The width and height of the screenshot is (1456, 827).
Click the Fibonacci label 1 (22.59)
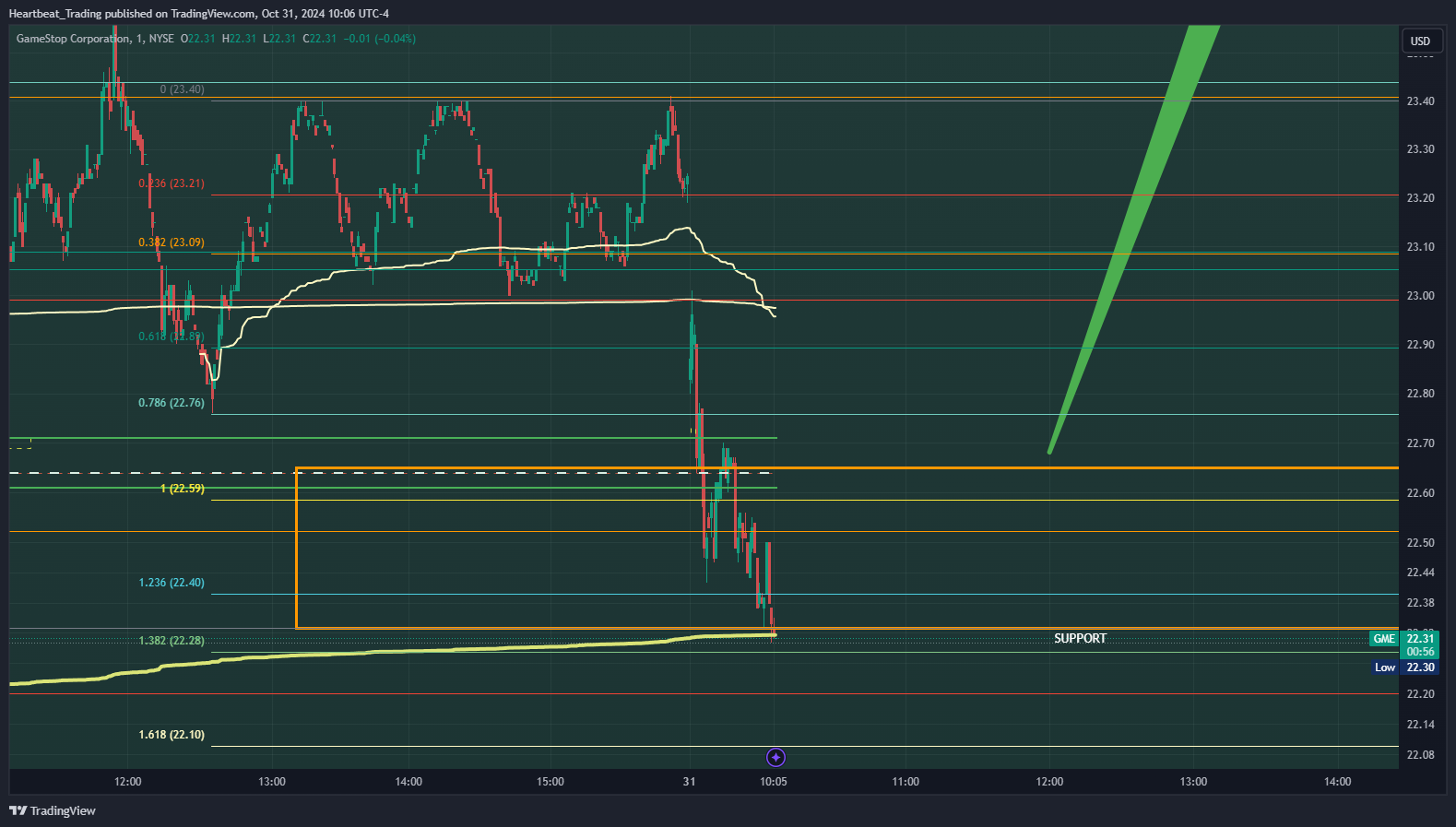(182, 489)
